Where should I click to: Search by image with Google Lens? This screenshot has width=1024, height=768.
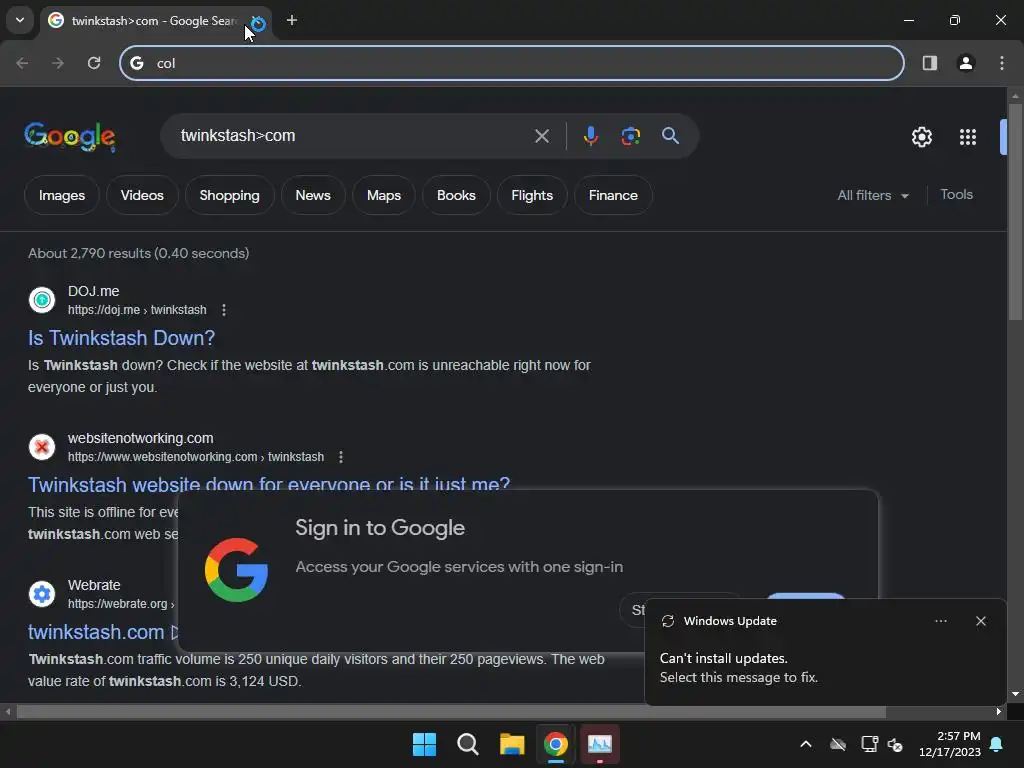coord(630,136)
